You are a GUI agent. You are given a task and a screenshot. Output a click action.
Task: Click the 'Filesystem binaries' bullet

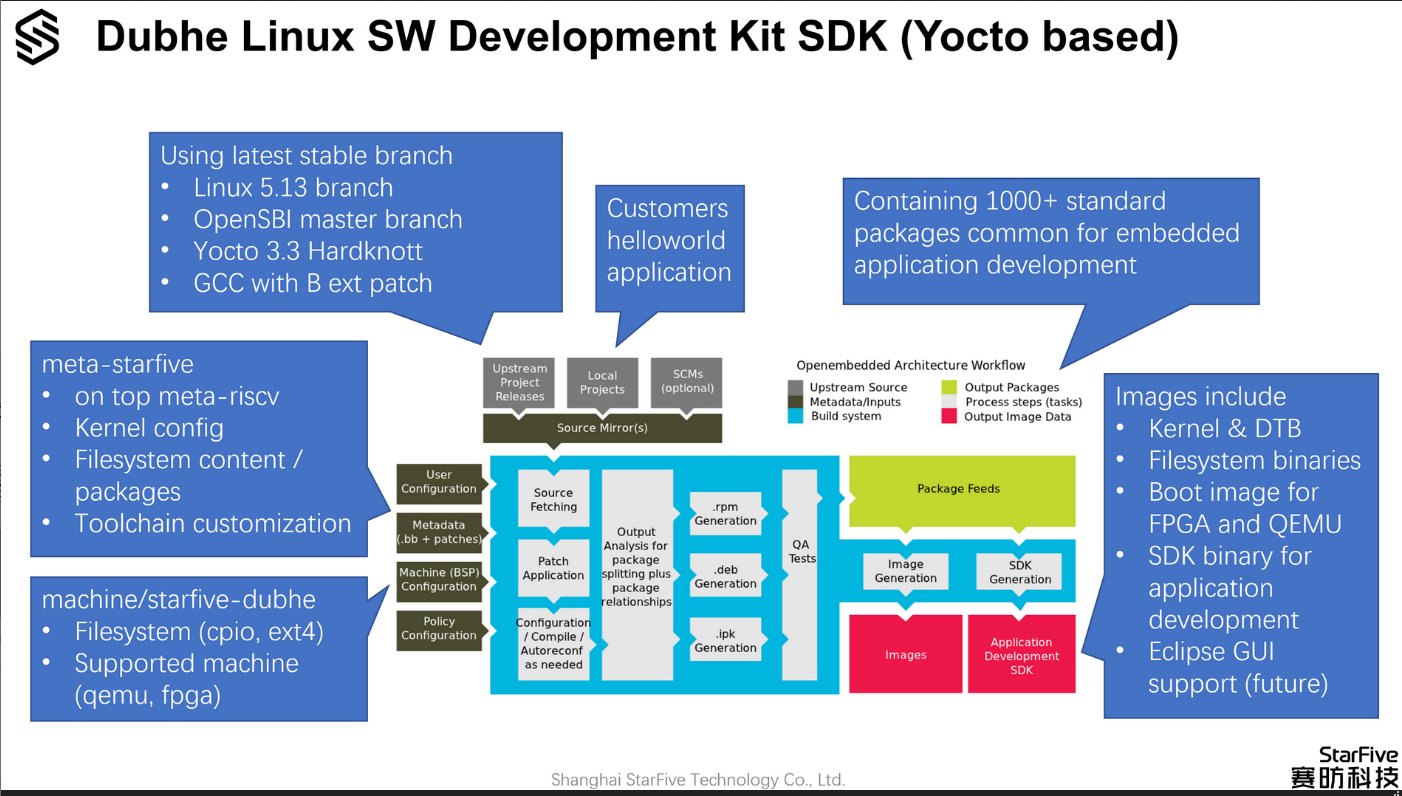click(x=1254, y=460)
